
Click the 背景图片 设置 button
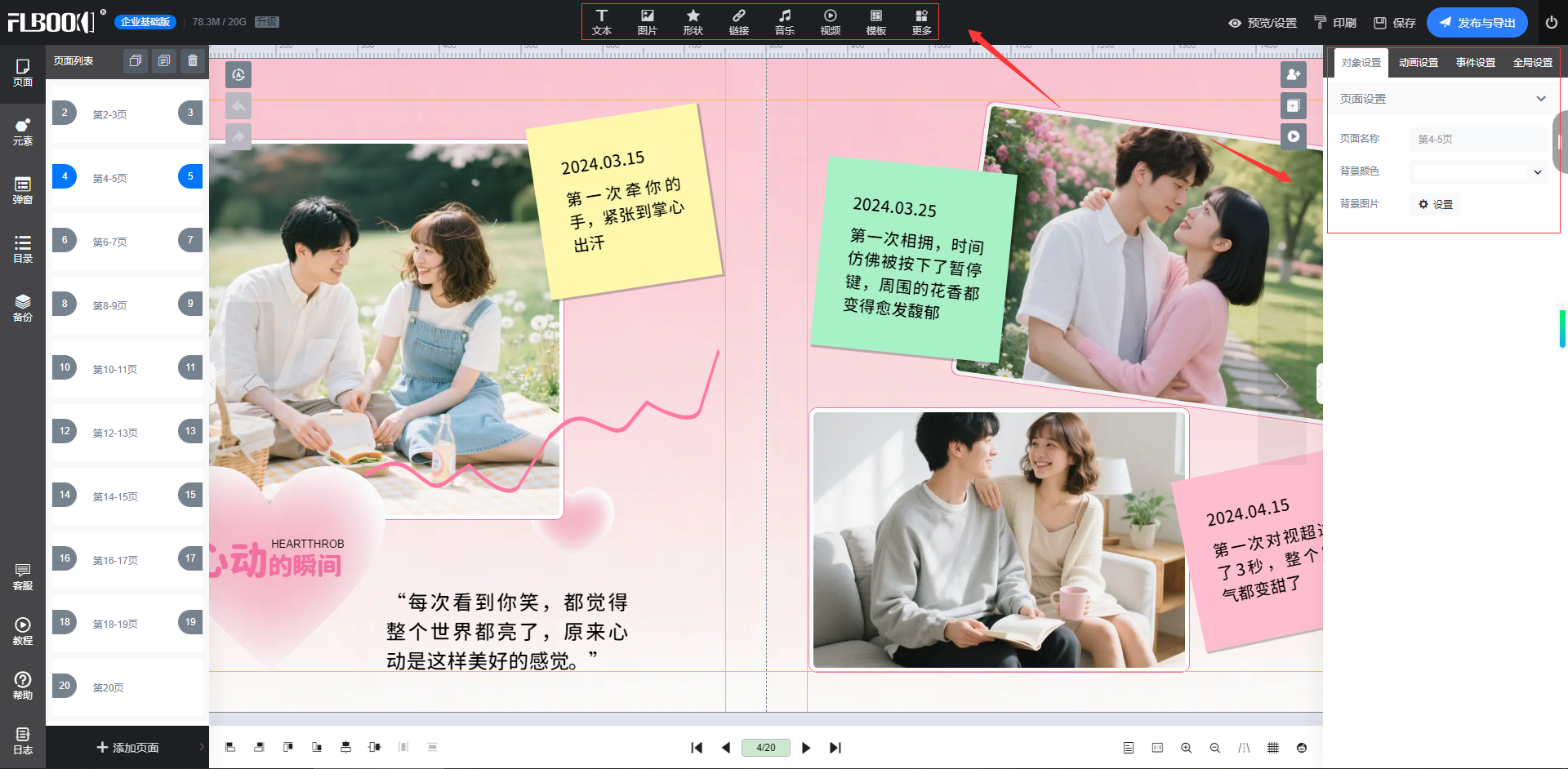pos(1436,204)
